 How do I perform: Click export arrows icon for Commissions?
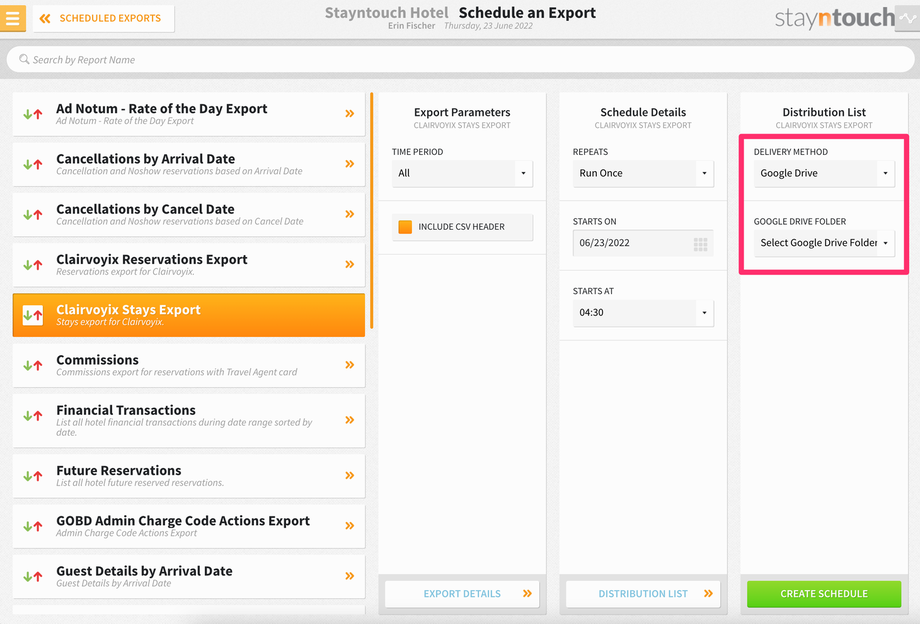pos(33,365)
